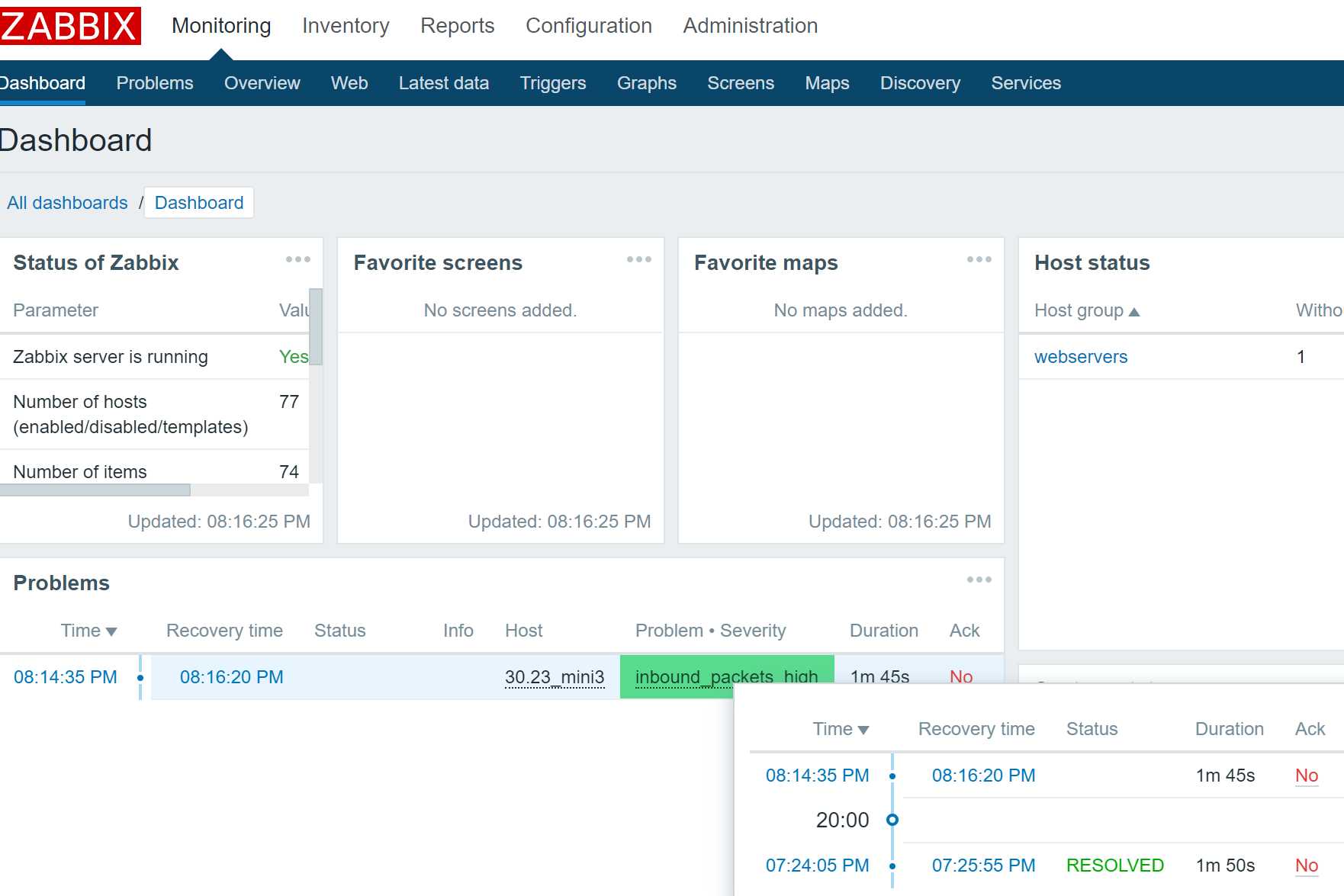Click the Ack No link in Problems widget
Image resolution: width=1344 pixels, height=896 pixels.
click(x=961, y=677)
